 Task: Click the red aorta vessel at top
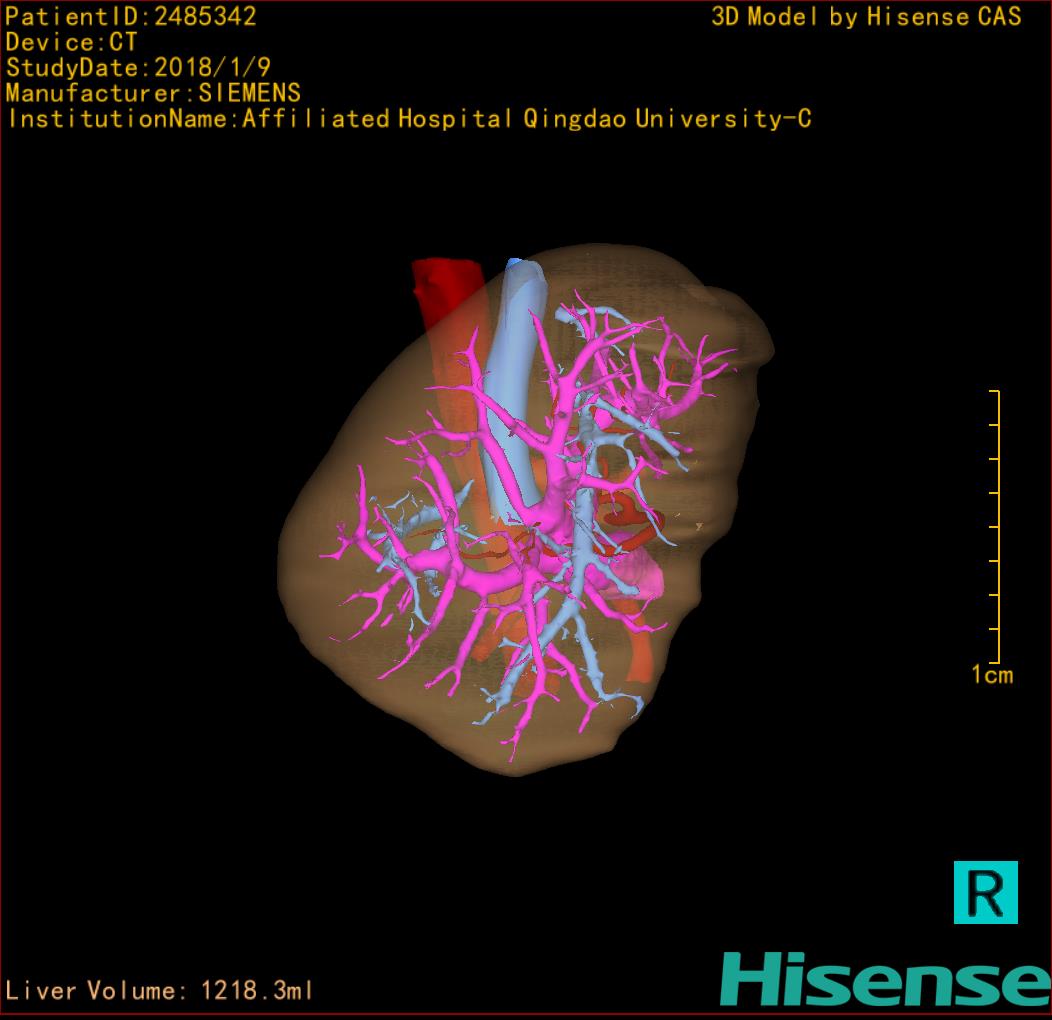[448, 295]
